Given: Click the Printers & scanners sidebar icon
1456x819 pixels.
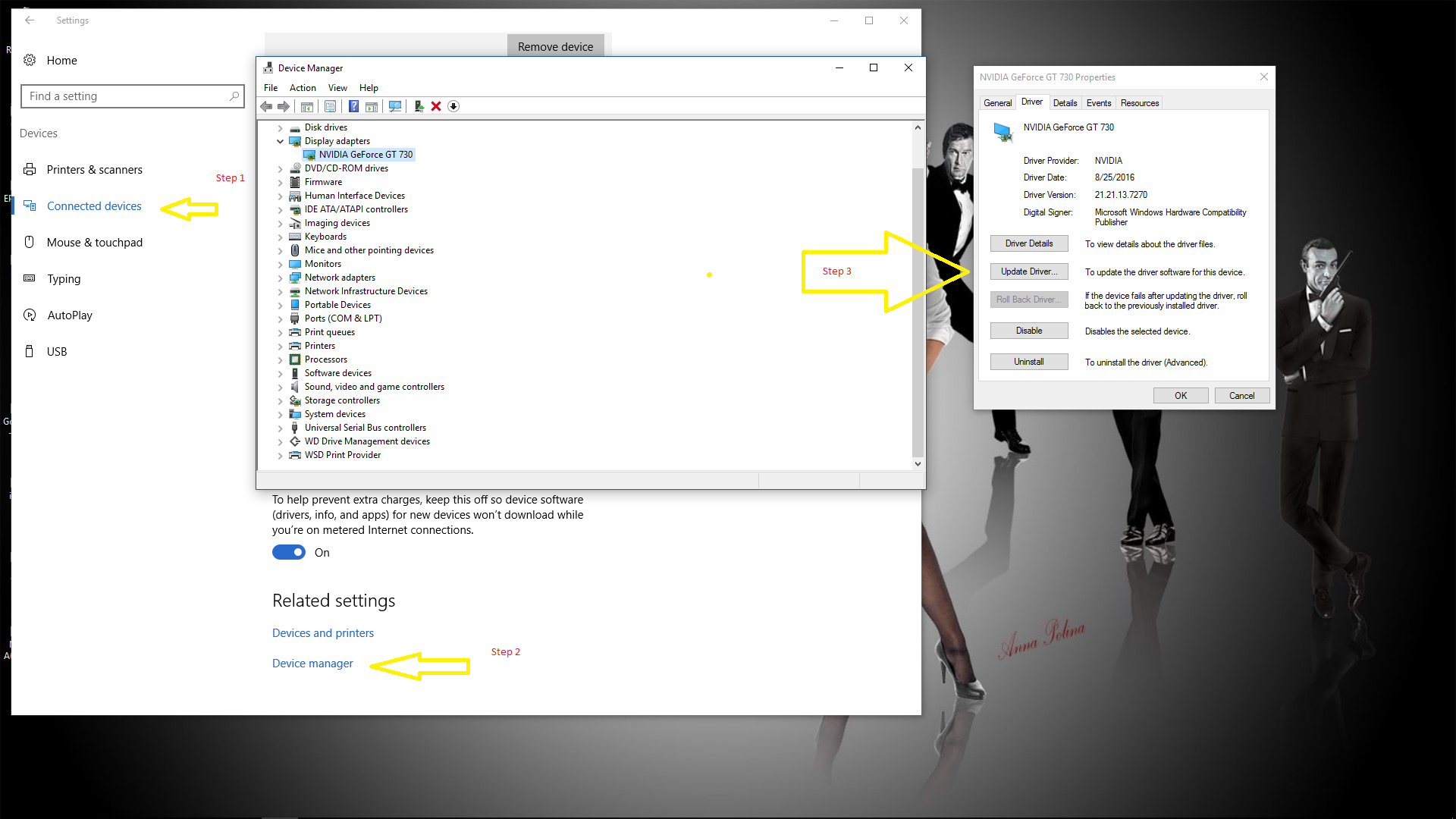Looking at the screenshot, I should tap(30, 169).
